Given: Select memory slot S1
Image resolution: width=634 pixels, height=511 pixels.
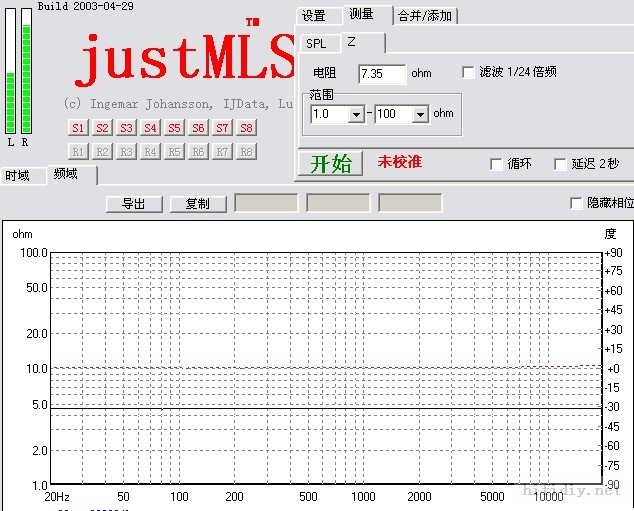Looking at the screenshot, I should click(78, 128).
